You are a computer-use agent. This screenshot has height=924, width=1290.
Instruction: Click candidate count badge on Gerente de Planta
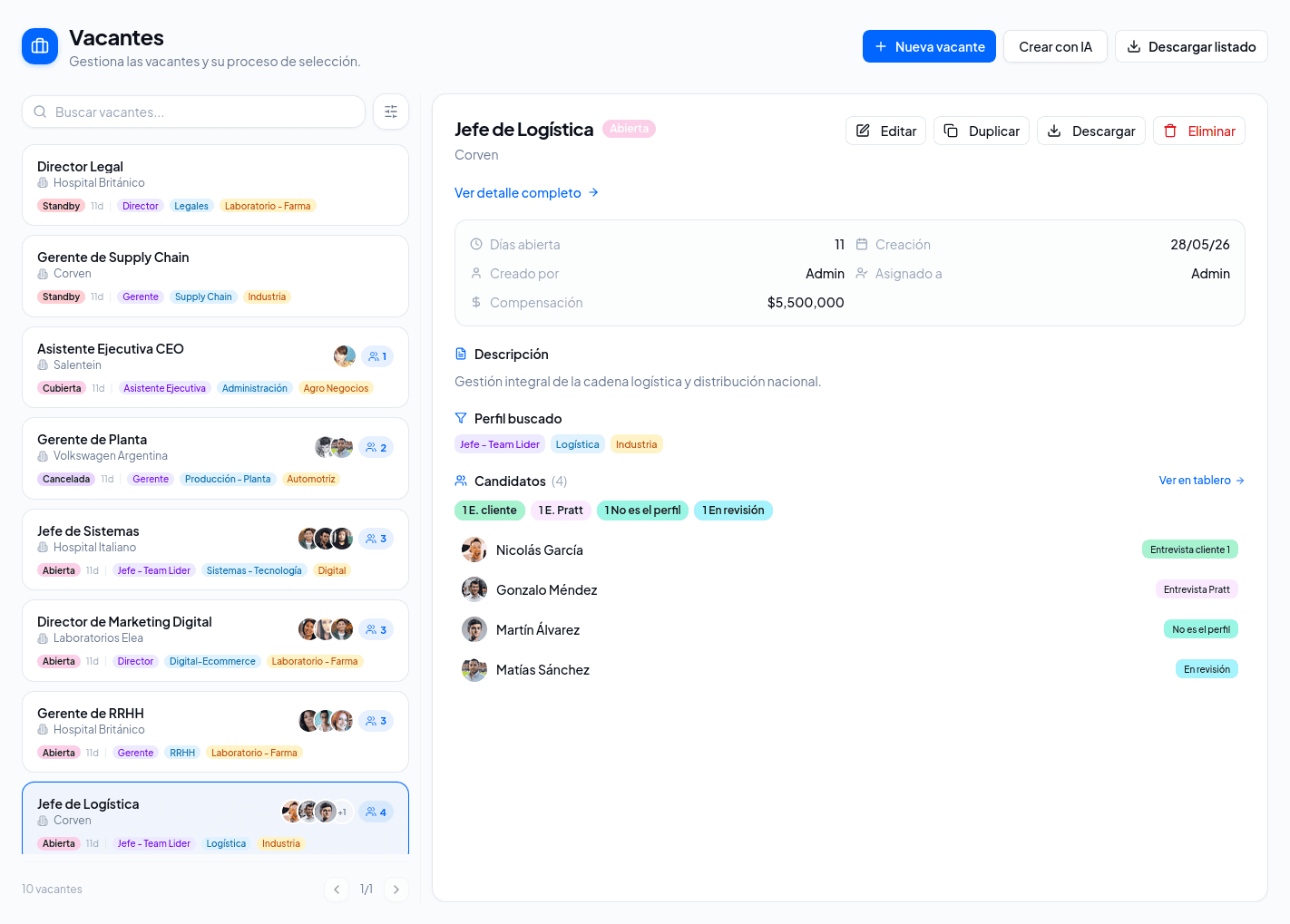376,447
